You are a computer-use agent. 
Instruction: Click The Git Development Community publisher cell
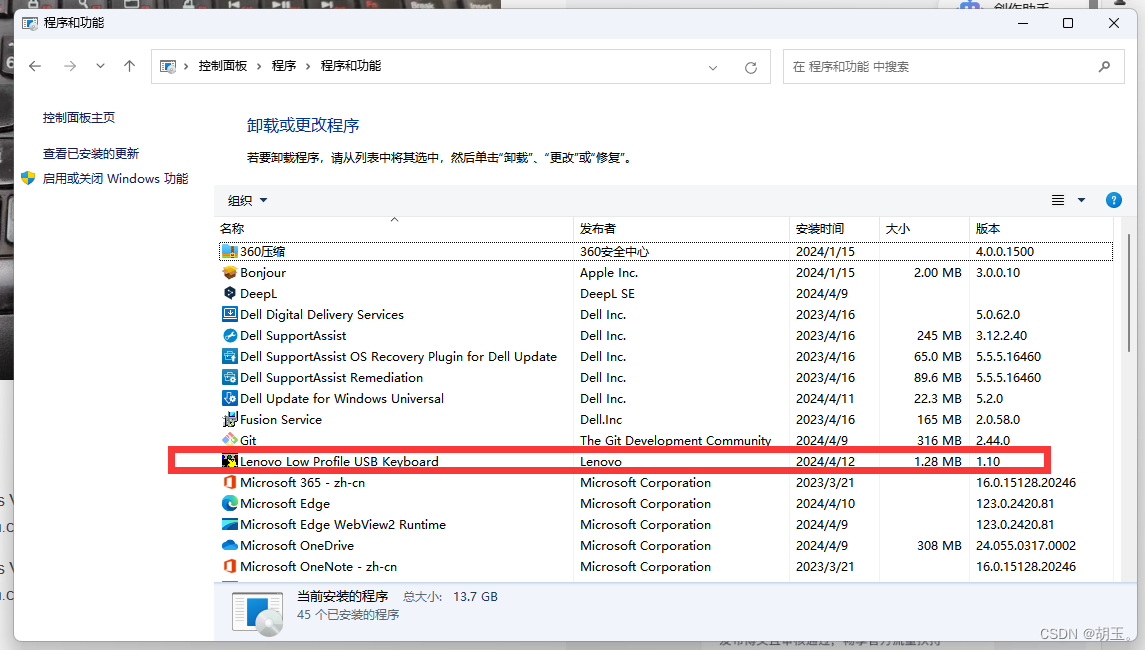point(675,440)
